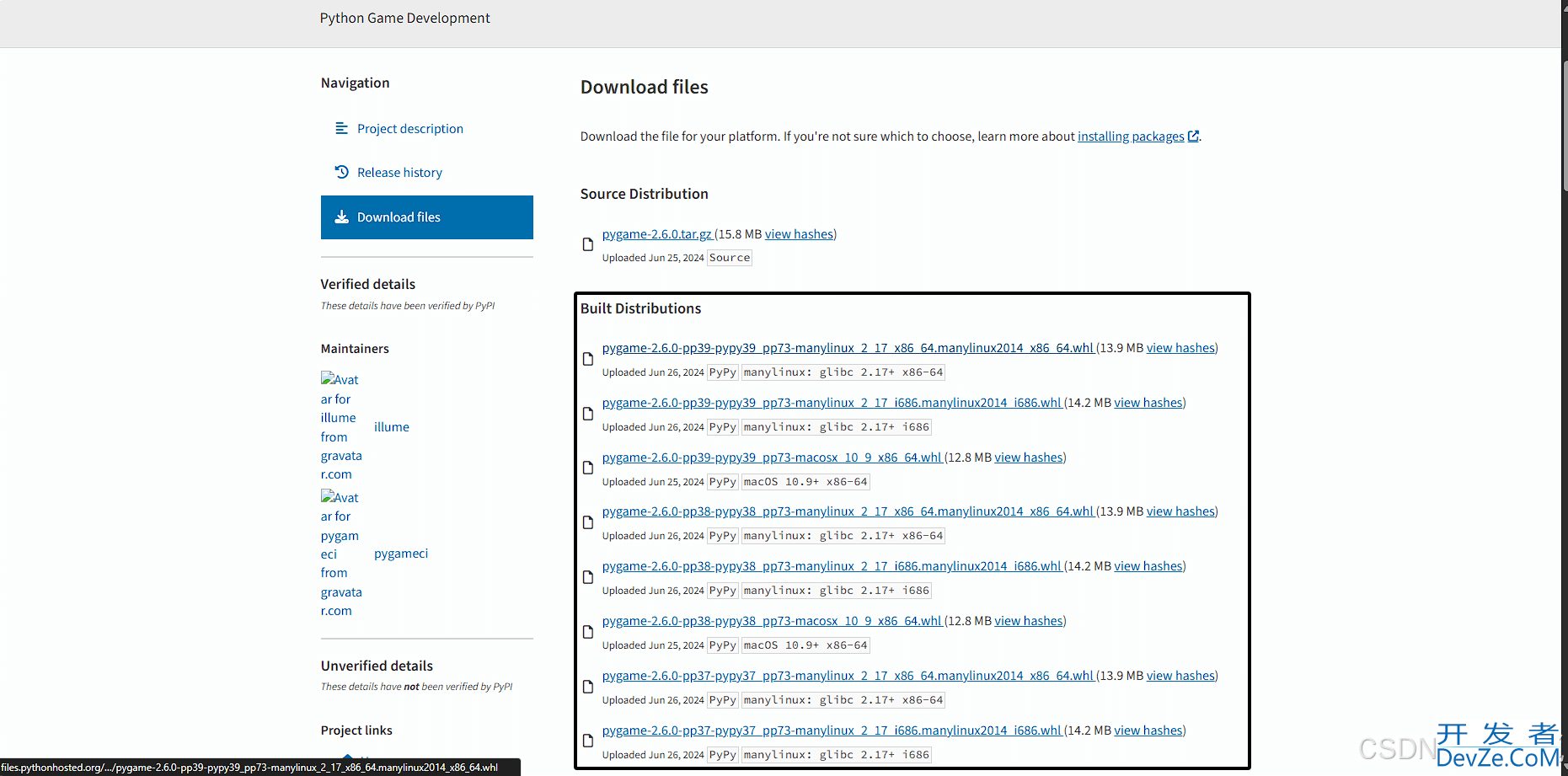View hashes for pp37 manylinux x86_64 wheel
Screen dimensions: 1568x776
[x=1180, y=676]
